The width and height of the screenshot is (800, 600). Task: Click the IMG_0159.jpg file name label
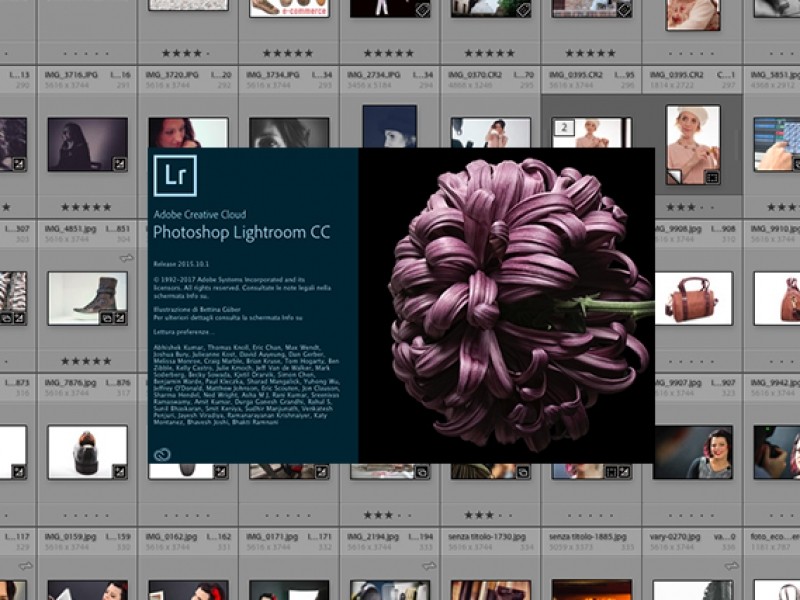pyautogui.click(x=70, y=537)
